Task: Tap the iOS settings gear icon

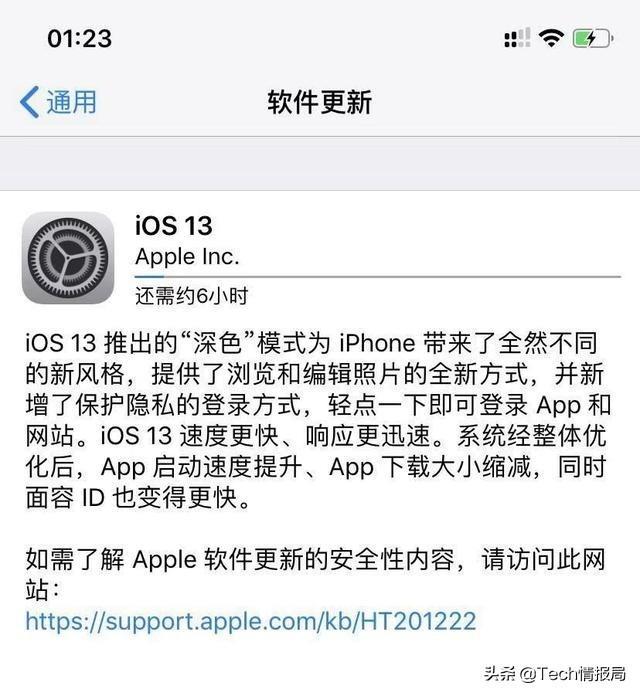Action: pyautogui.click(x=68, y=258)
